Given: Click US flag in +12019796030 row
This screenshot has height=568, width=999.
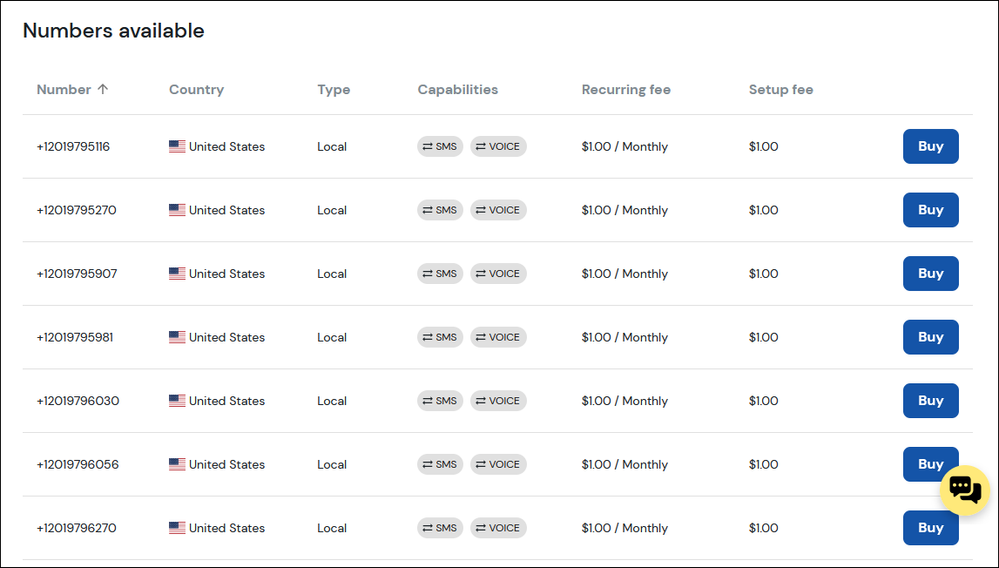Looking at the screenshot, I should (x=177, y=401).
